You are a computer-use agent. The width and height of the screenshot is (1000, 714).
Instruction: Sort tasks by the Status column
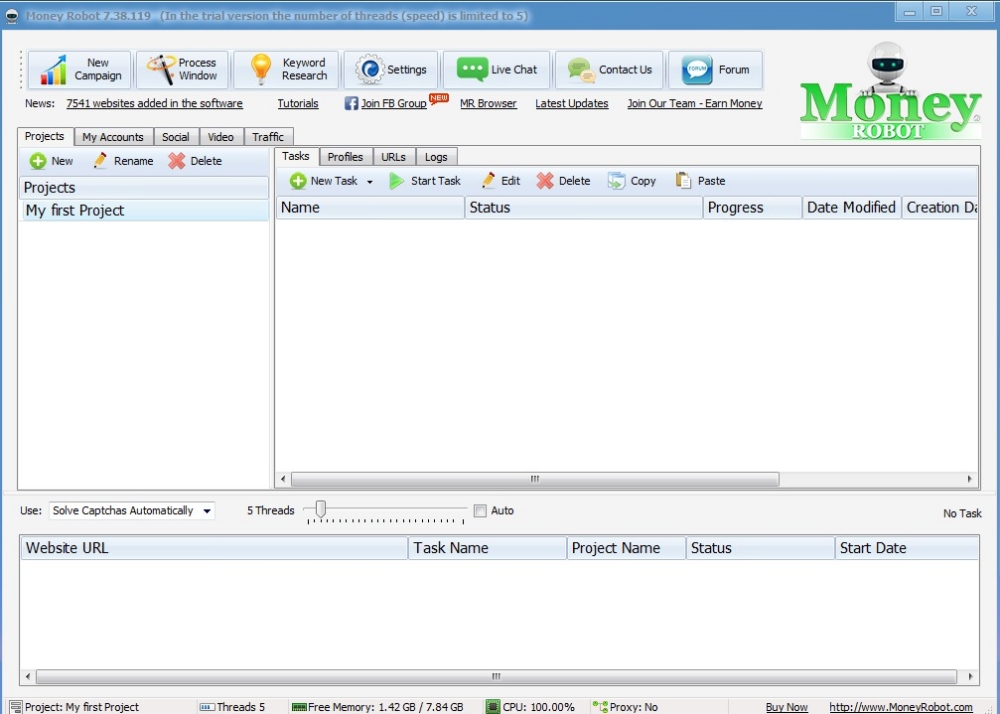584,208
